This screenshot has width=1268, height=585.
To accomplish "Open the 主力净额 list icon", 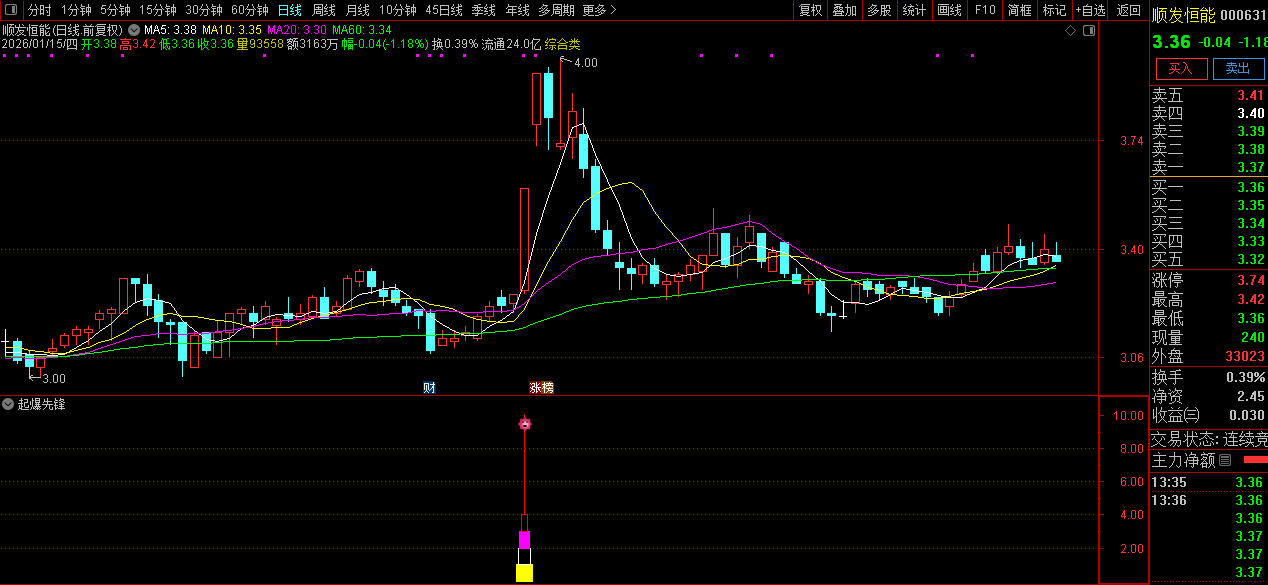I will [x=1225, y=461].
